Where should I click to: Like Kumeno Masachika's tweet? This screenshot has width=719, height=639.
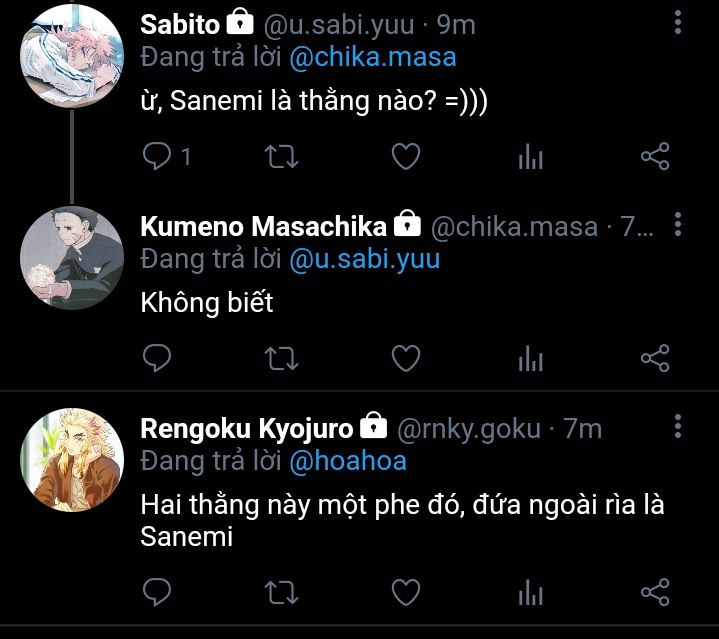tap(404, 357)
